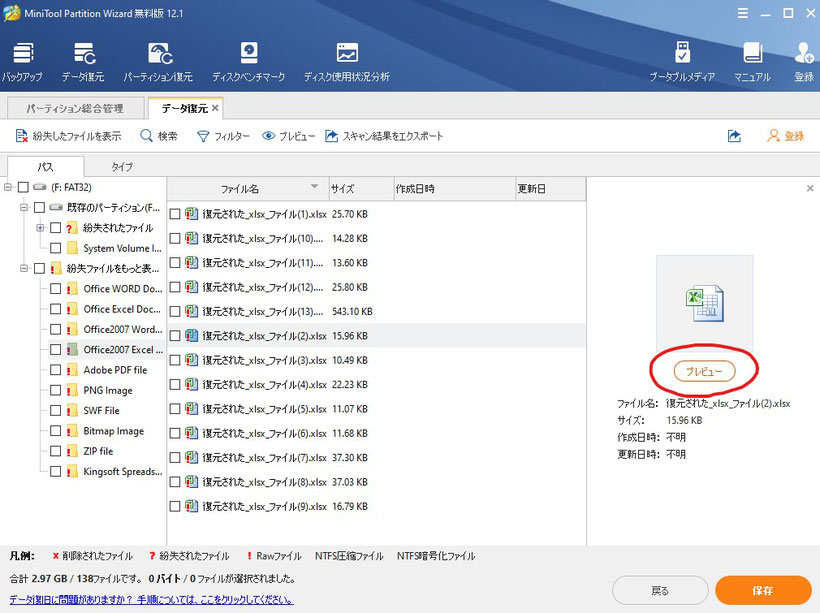Start the ディスクベンチマーク tool
The width and height of the screenshot is (820, 613).
pos(248,62)
